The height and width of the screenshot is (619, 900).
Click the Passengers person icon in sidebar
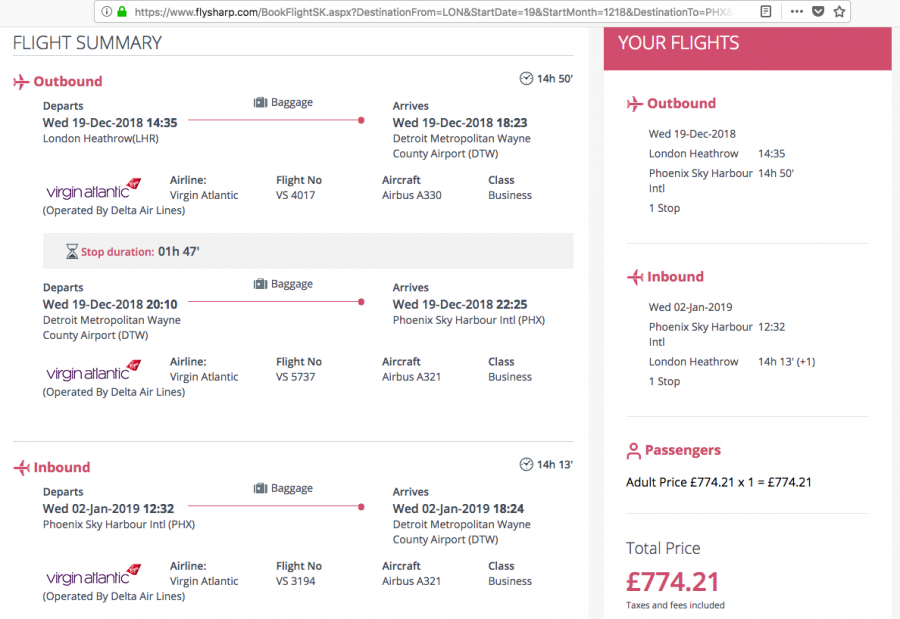[633, 451]
